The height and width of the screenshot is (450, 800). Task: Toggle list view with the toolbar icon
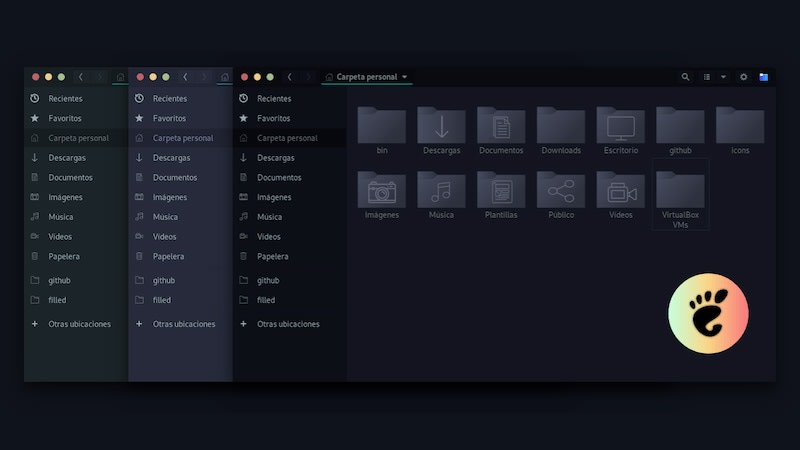[707, 77]
